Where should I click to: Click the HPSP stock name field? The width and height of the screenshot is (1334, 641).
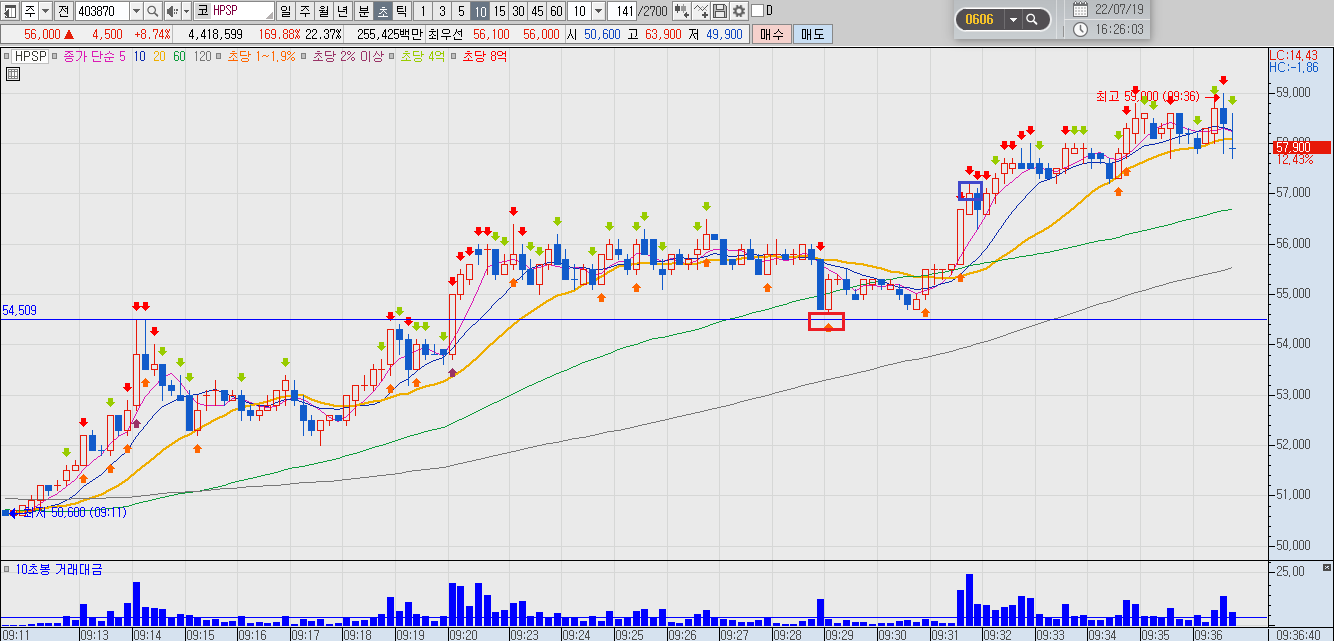point(242,11)
